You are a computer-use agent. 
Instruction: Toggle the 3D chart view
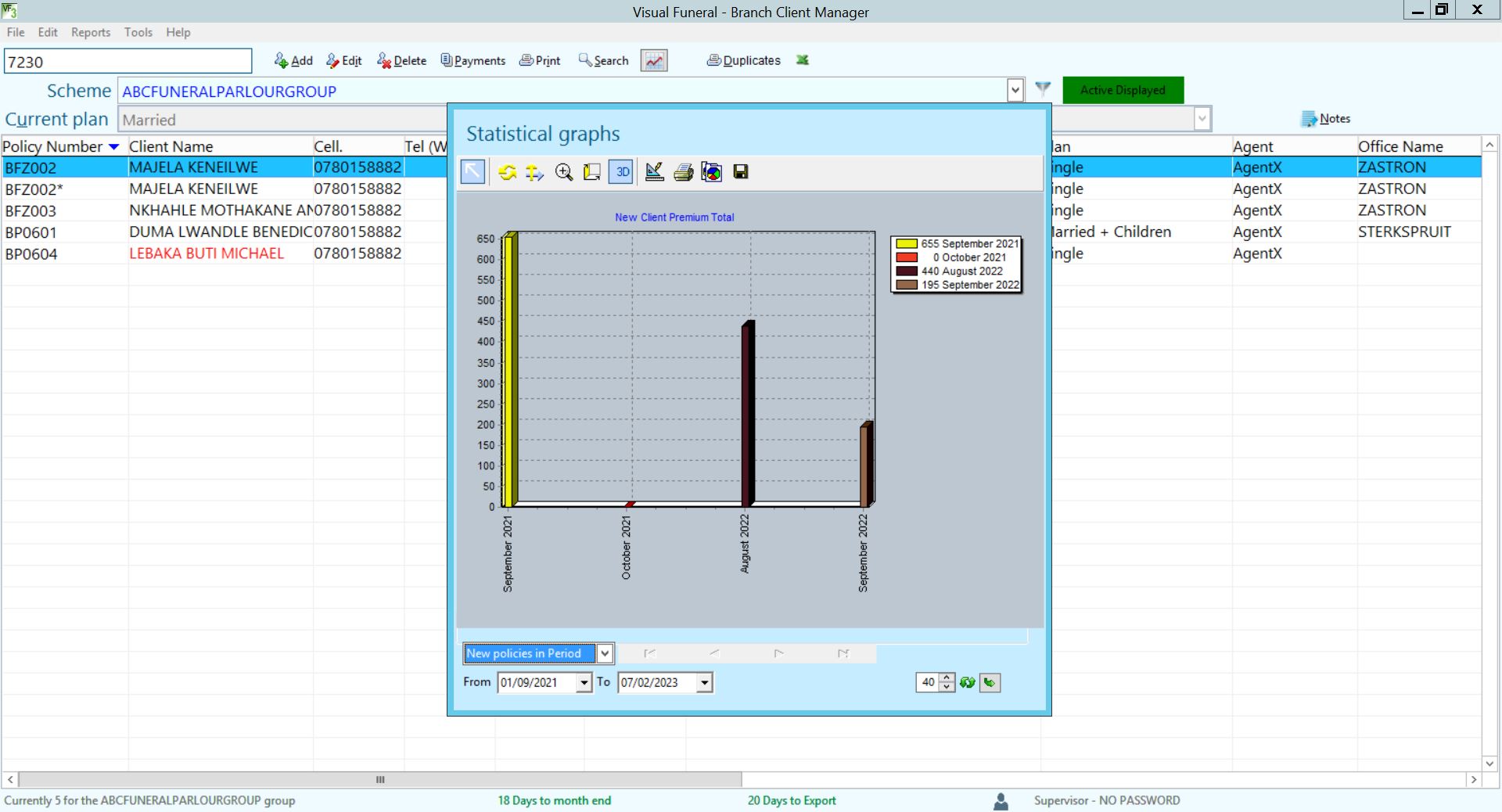(x=622, y=172)
